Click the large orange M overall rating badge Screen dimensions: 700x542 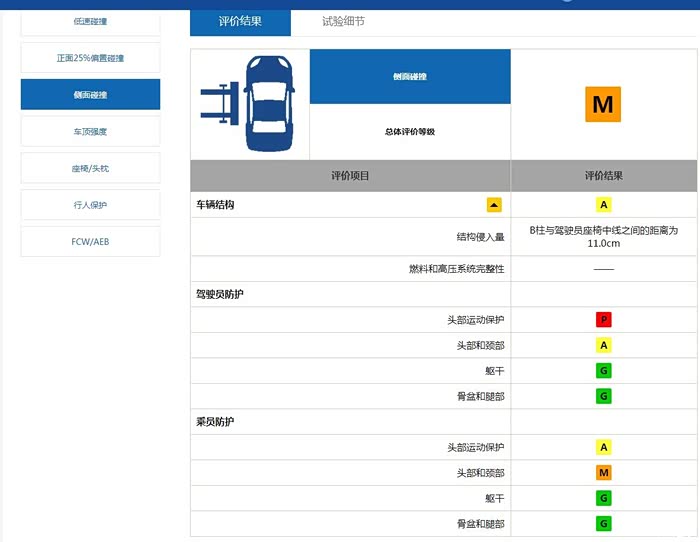pyautogui.click(x=603, y=104)
